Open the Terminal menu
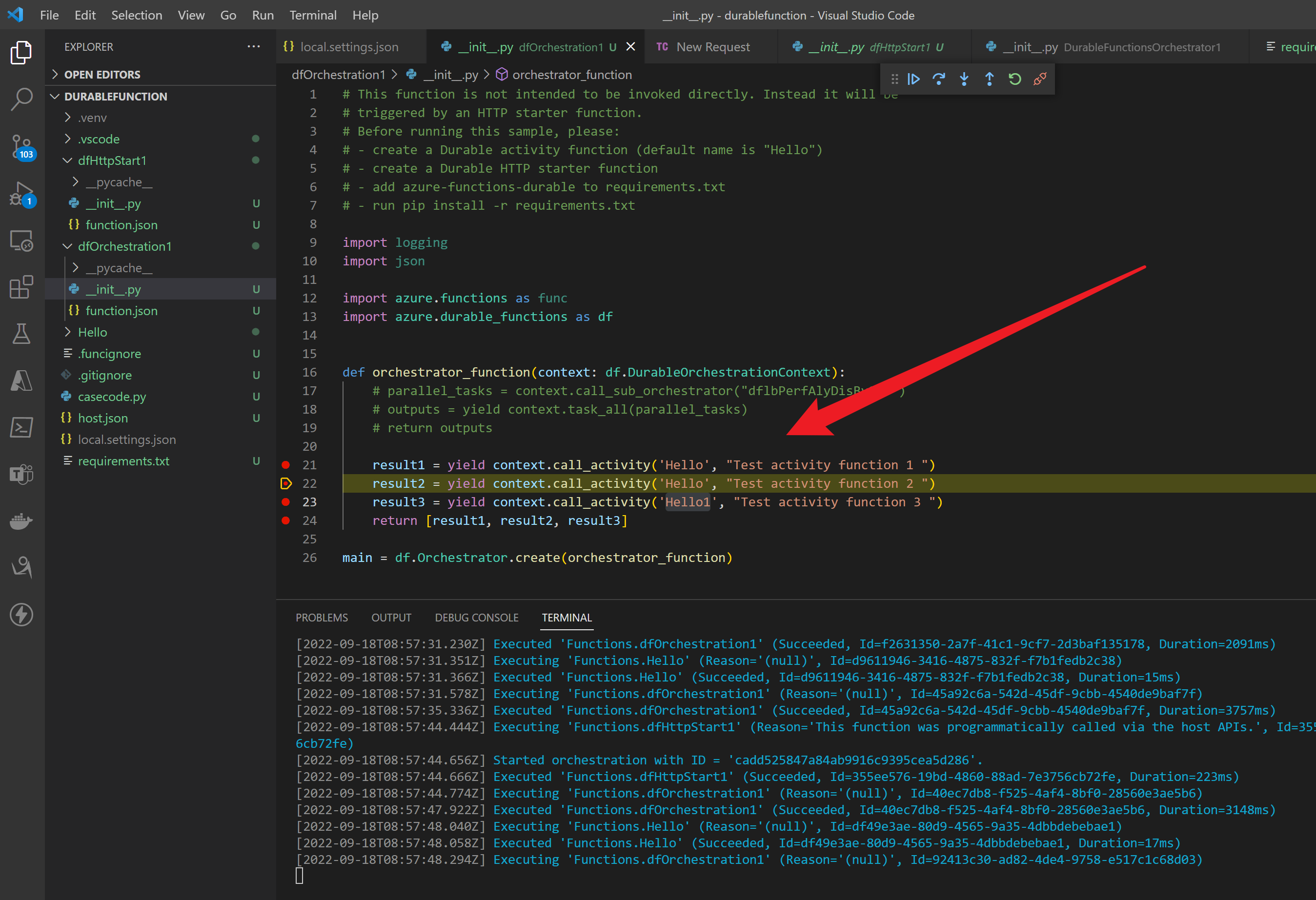This screenshot has width=1316, height=900. (313, 15)
